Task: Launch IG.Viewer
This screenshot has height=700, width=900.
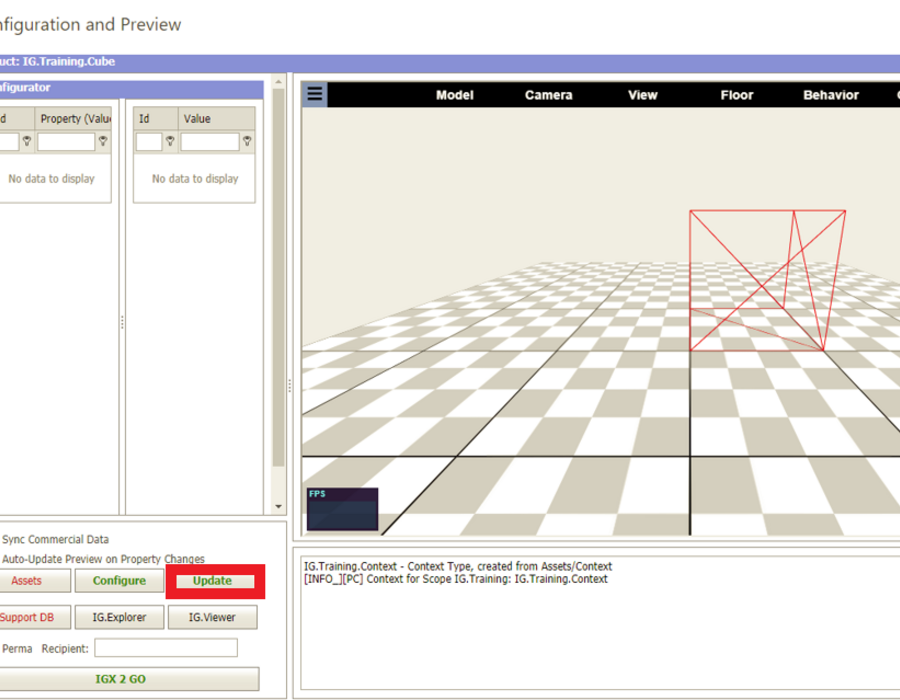Action: 212,617
